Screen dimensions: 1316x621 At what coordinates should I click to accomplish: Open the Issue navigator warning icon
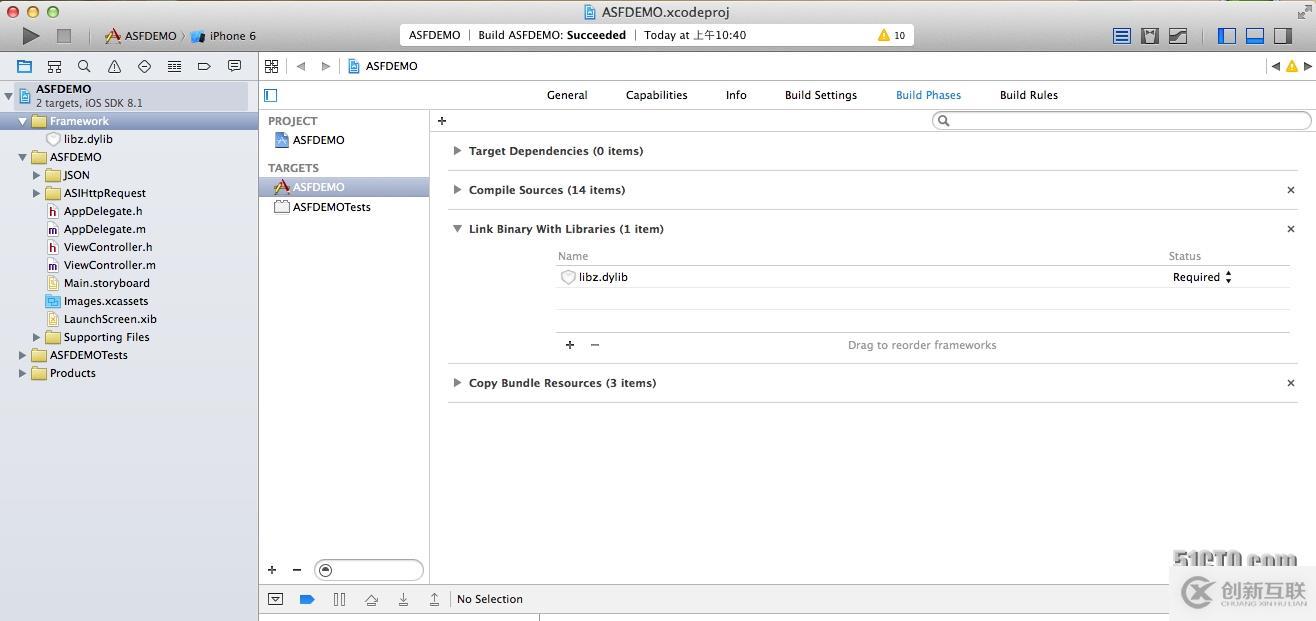(x=114, y=66)
